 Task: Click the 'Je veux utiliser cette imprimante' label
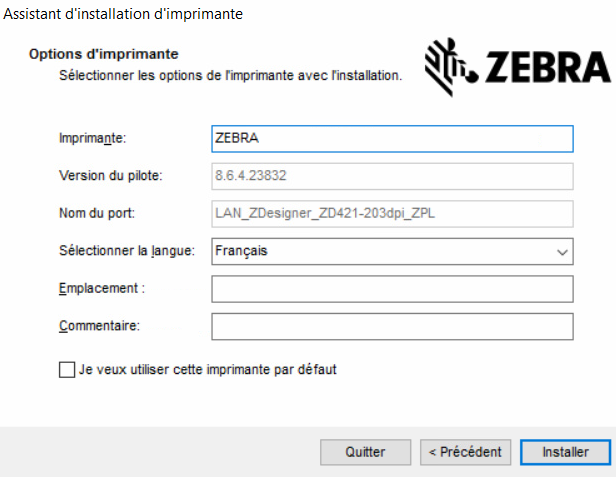coord(207,370)
